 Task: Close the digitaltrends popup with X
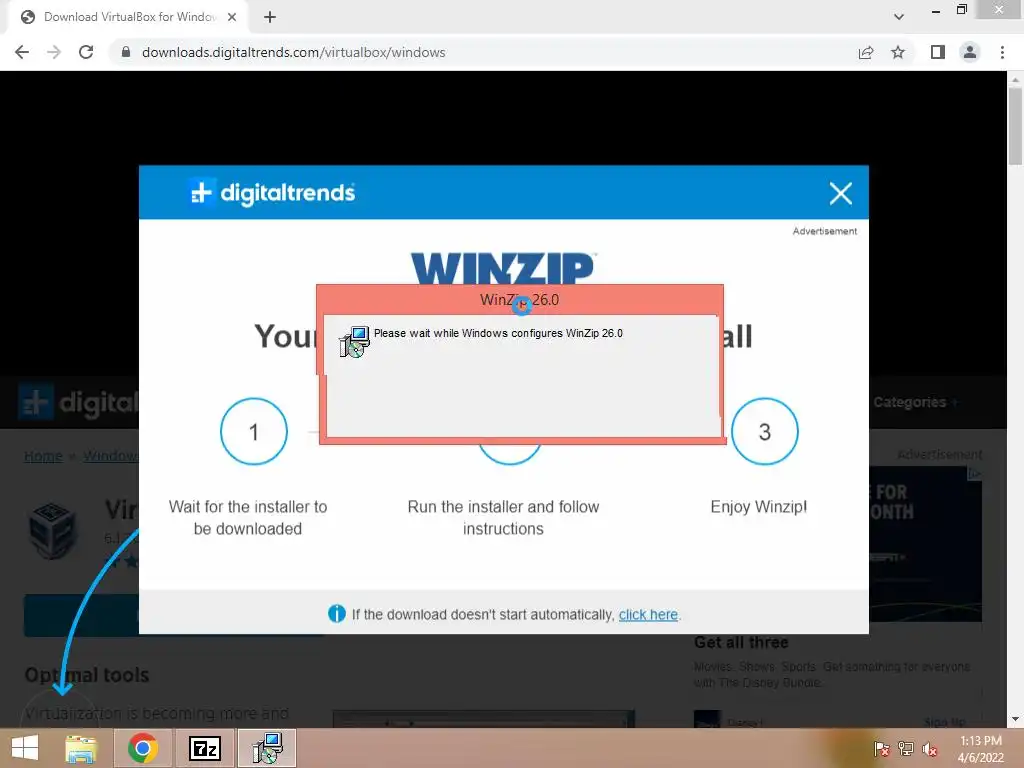840,193
